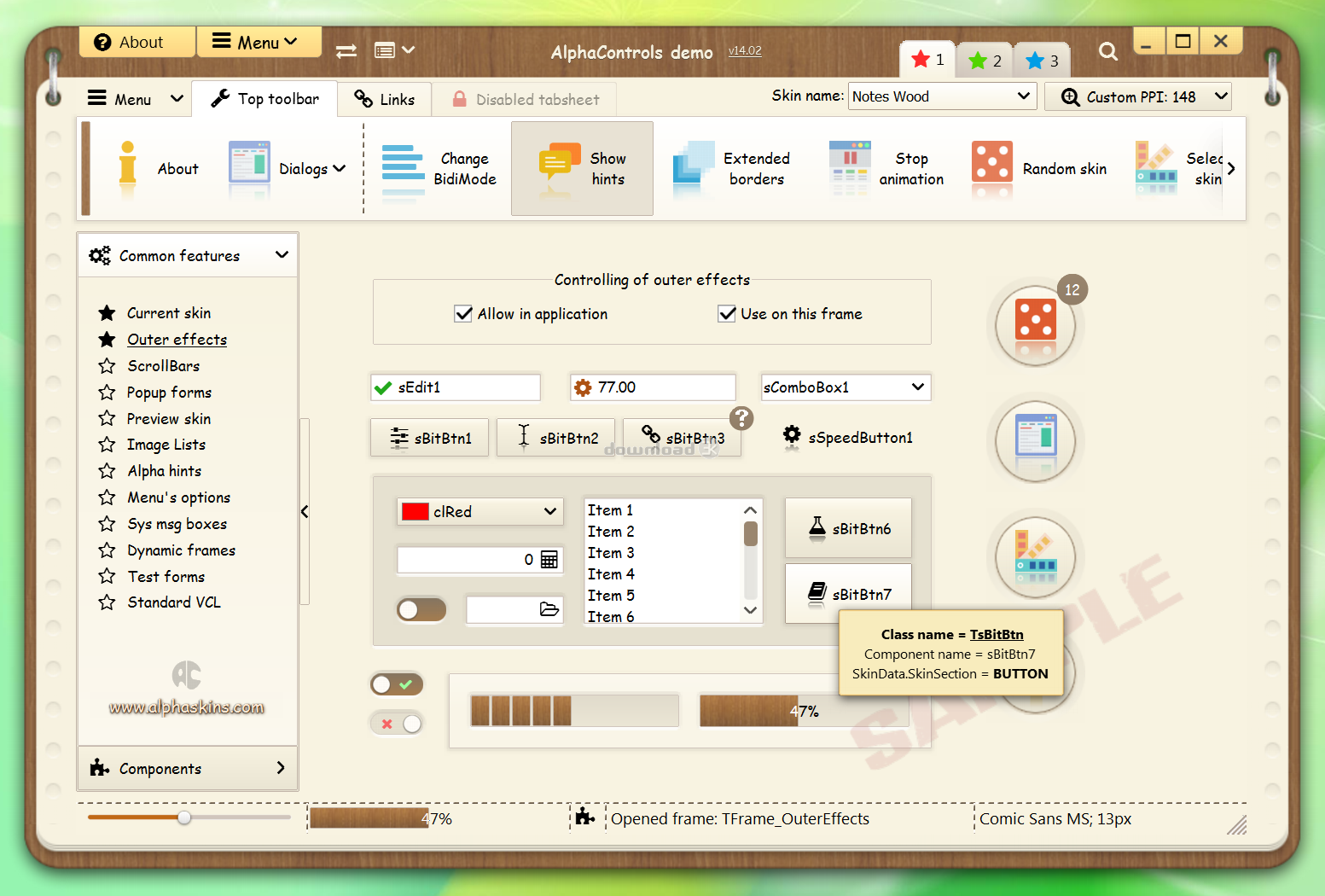Image resolution: width=1325 pixels, height=896 pixels.
Task: Open the www.alphaskins.com link
Action: pos(186,707)
